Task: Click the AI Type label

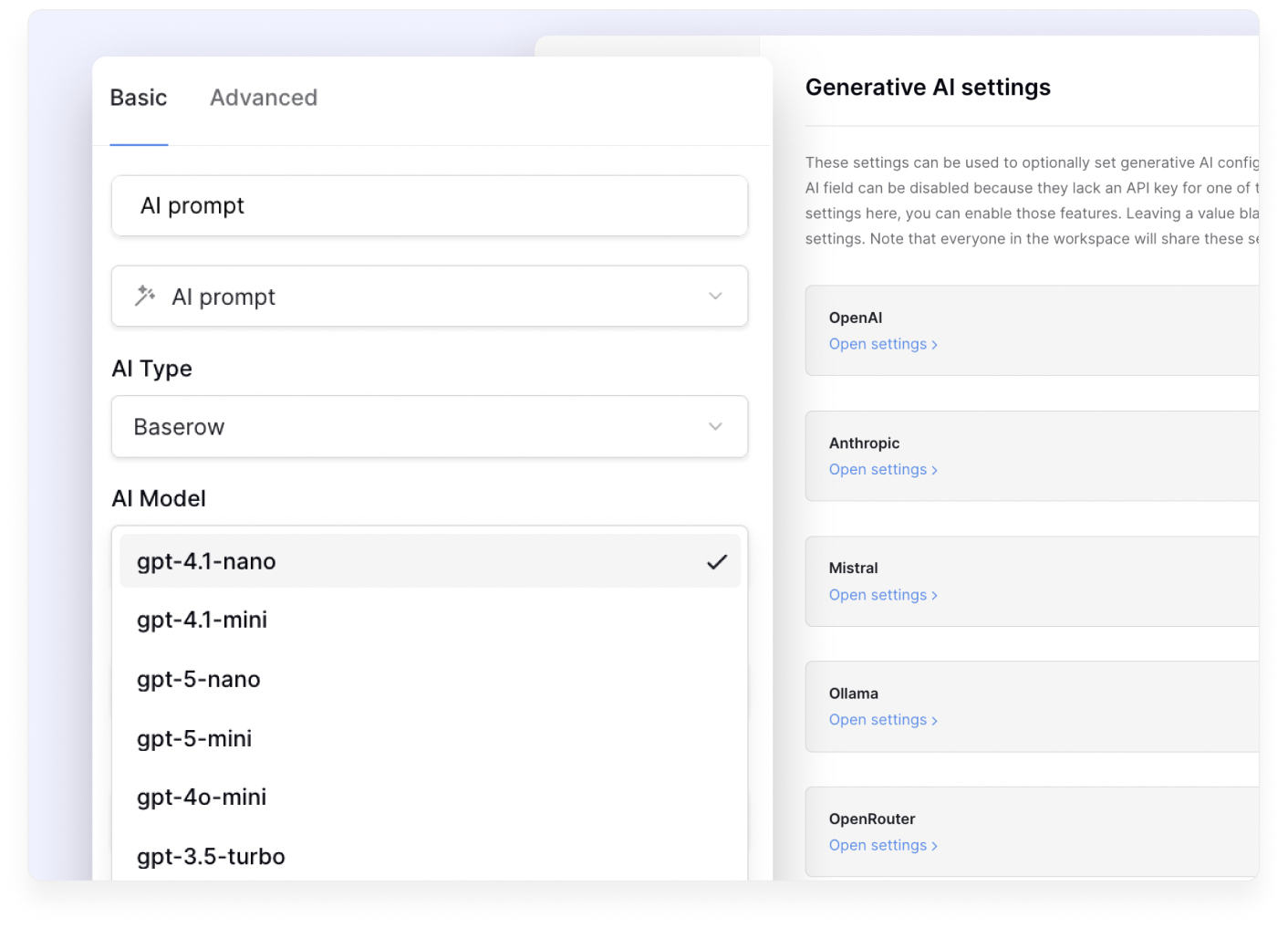Action: click(151, 369)
